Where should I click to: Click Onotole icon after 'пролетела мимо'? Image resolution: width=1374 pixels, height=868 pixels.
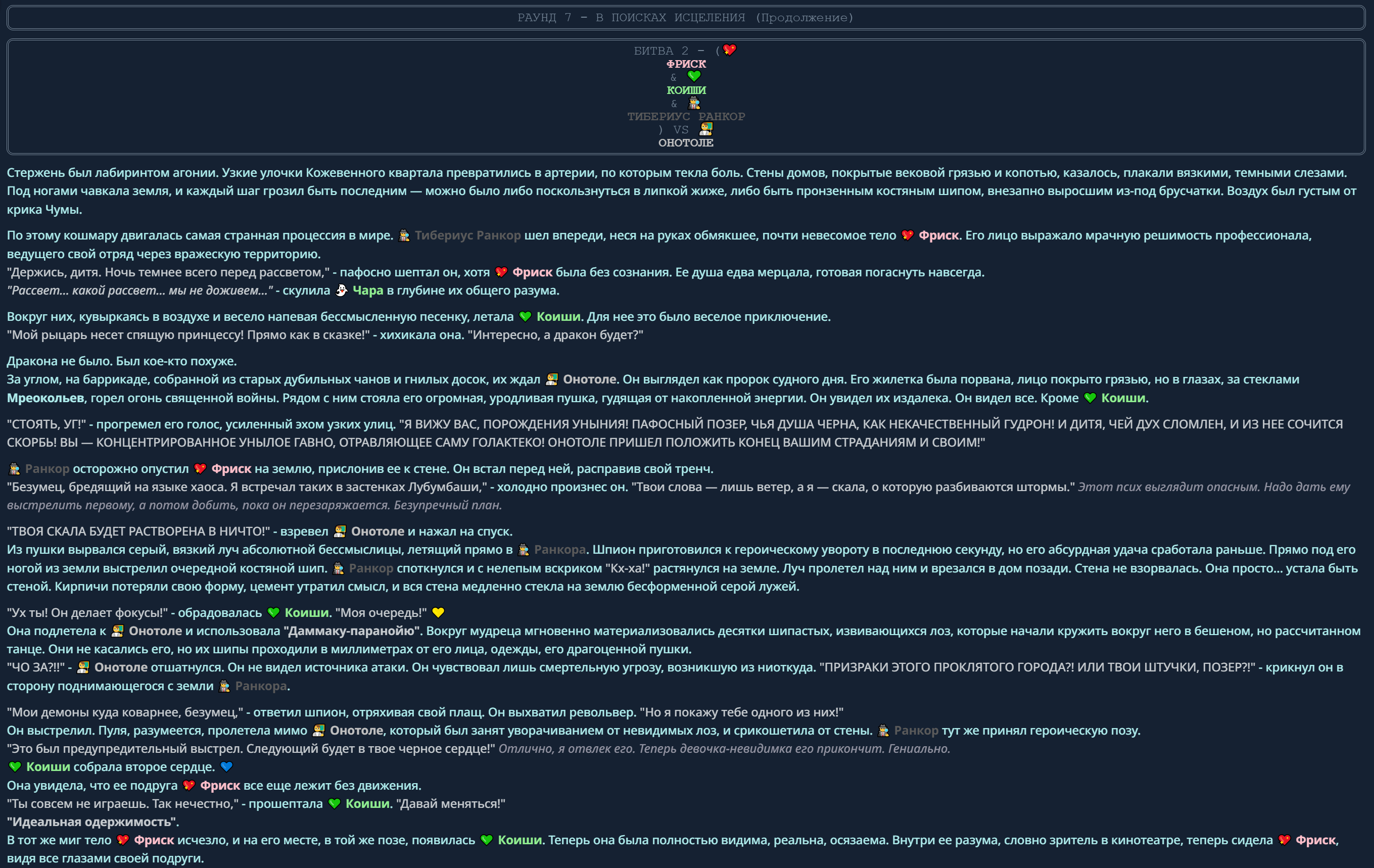pyautogui.click(x=318, y=731)
